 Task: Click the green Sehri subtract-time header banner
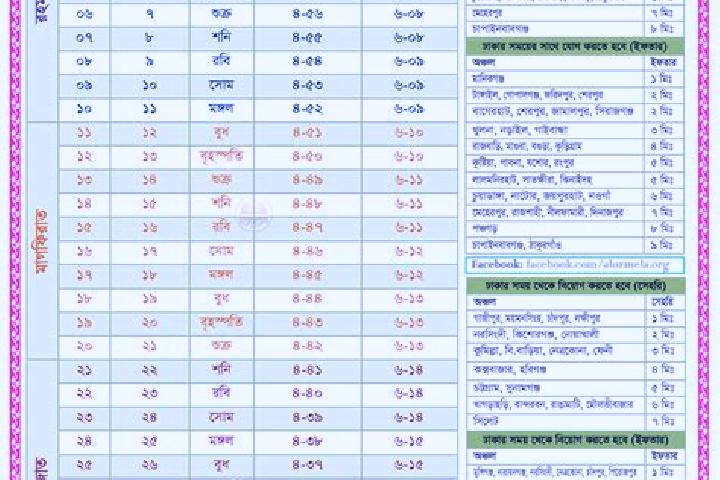coord(576,286)
